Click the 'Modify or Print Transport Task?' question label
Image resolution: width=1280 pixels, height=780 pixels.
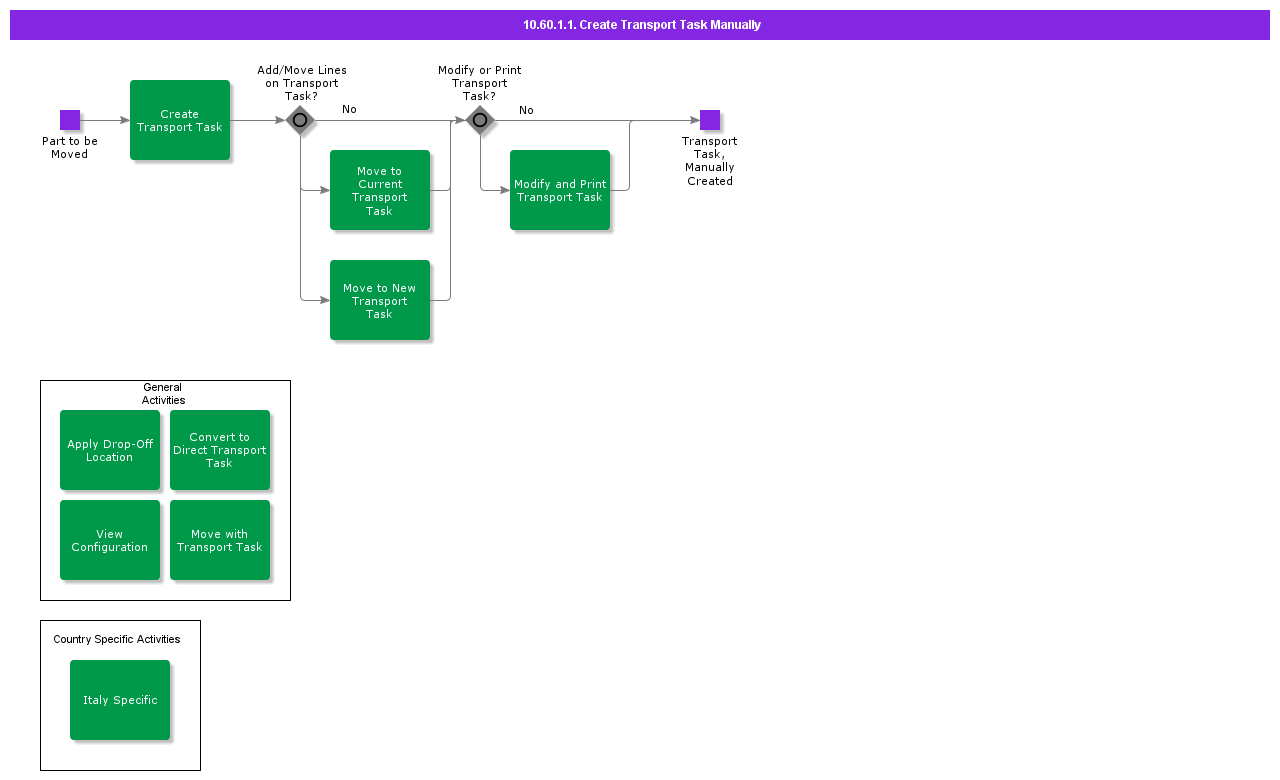tap(480, 83)
